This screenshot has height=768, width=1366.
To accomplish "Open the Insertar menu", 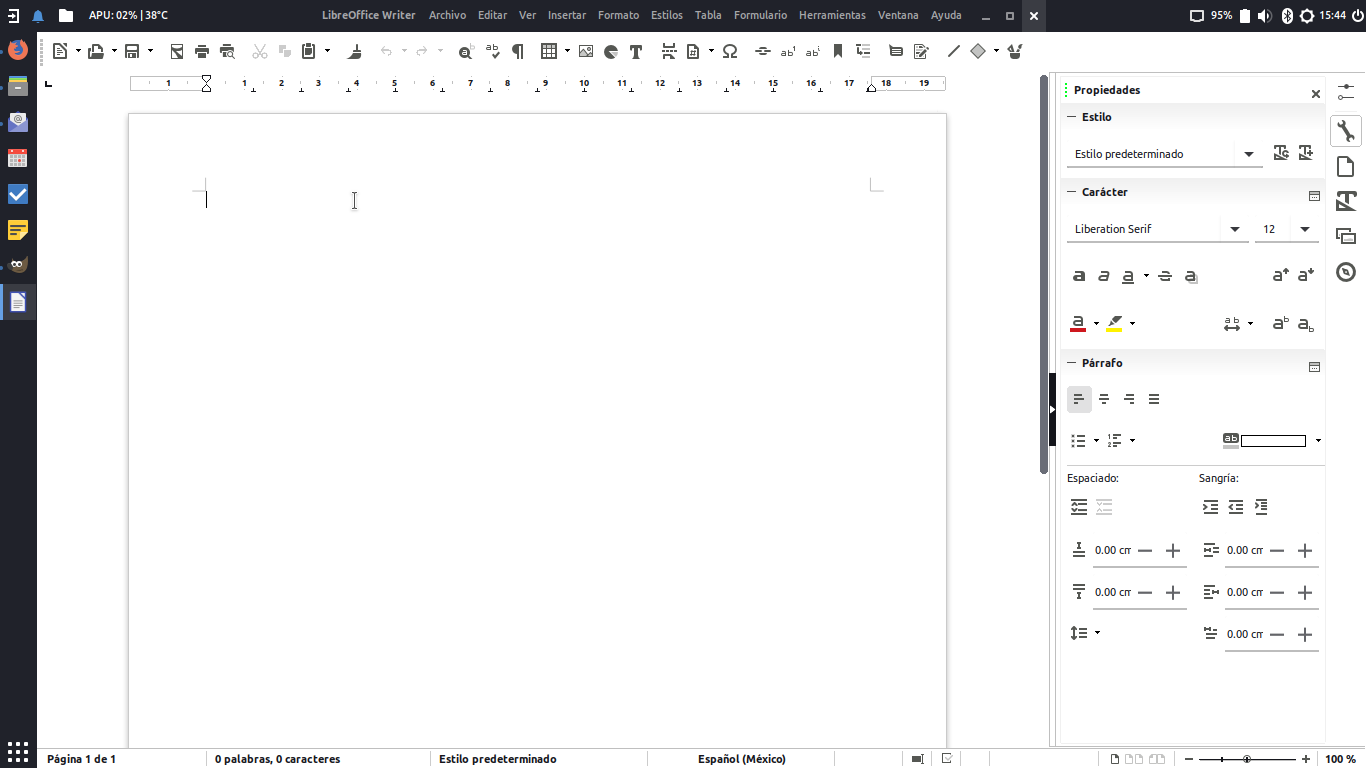I will click(x=566, y=15).
